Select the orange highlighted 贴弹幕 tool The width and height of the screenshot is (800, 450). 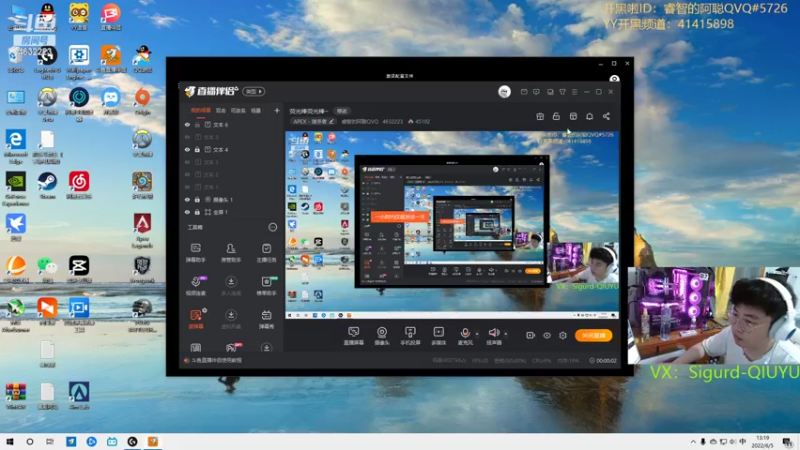[x=195, y=319]
